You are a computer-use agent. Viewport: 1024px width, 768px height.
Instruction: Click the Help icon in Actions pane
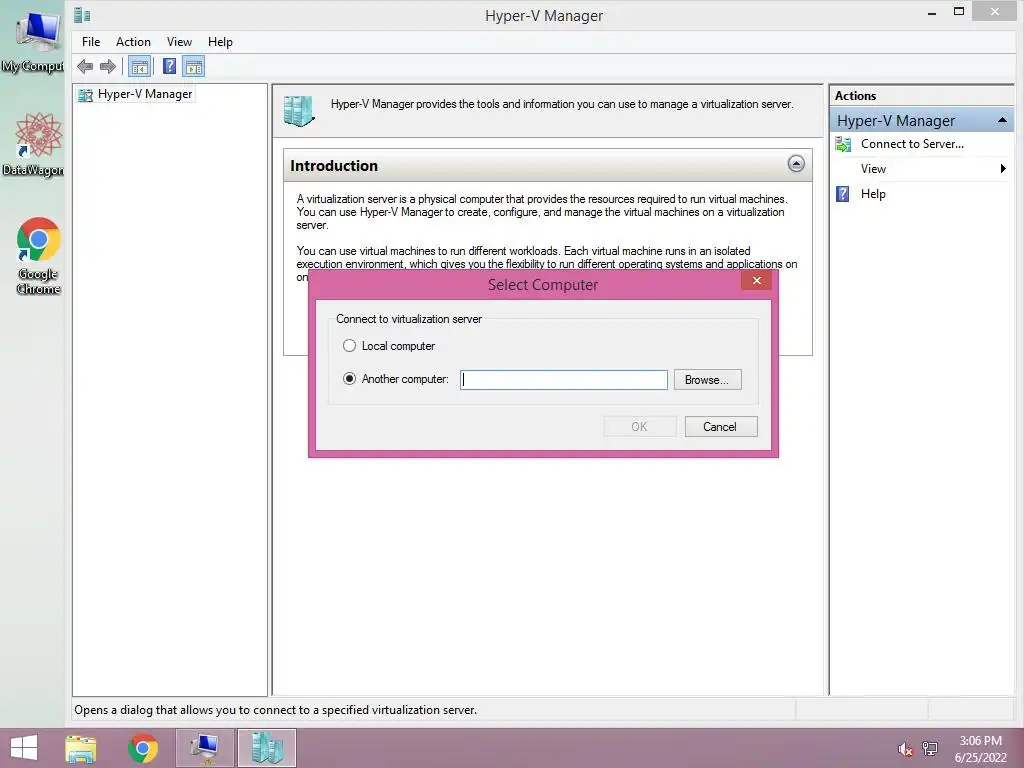click(842, 194)
